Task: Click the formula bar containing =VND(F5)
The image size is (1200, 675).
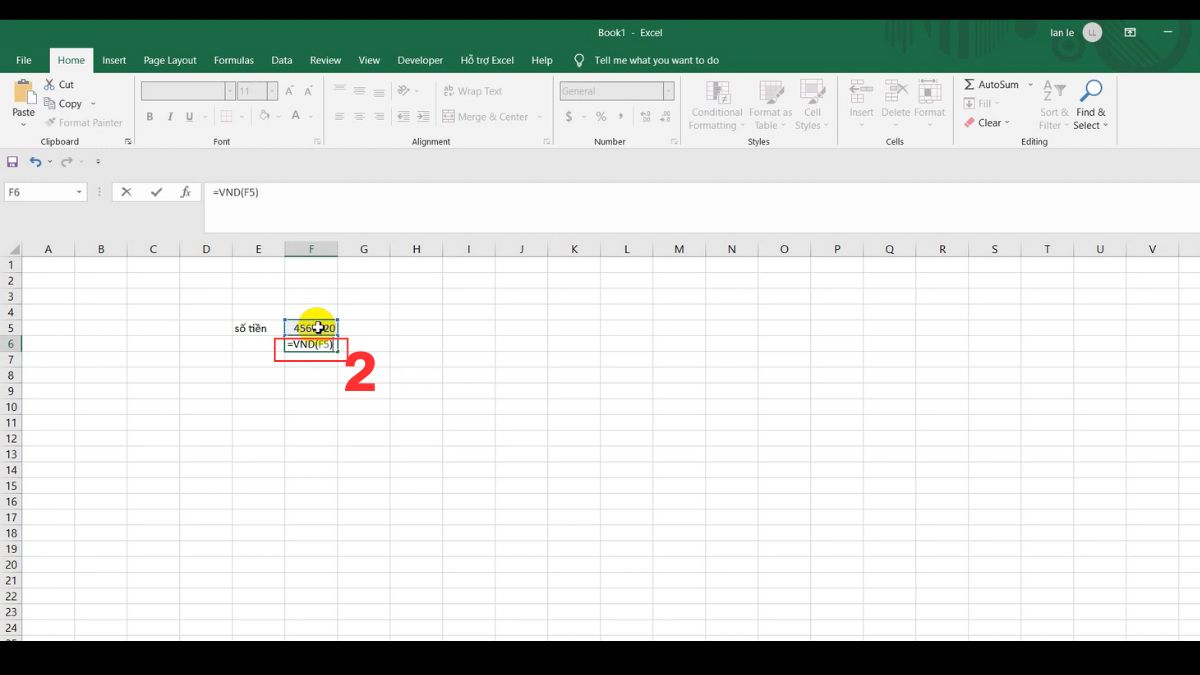Action: pyautogui.click(x=300, y=191)
